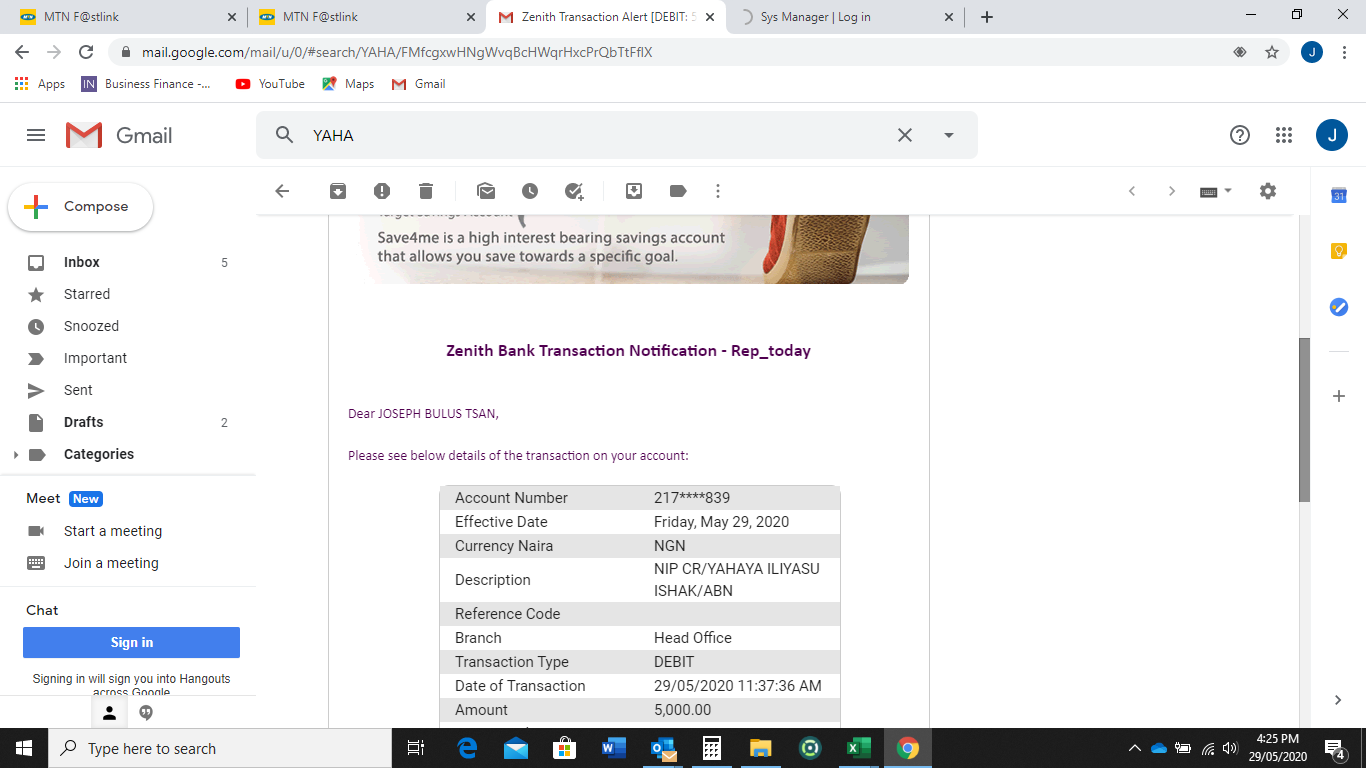Open Google apps grid
The height and width of the screenshot is (768, 1366).
point(1284,135)
